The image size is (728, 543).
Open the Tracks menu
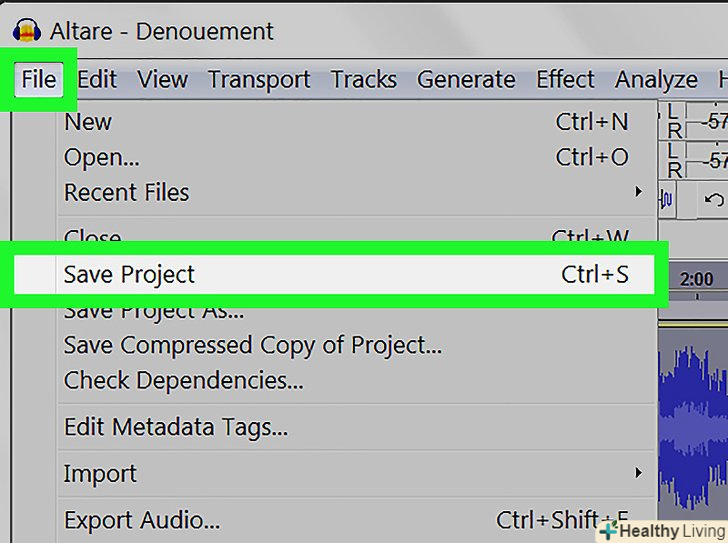(x=363, y=80)
